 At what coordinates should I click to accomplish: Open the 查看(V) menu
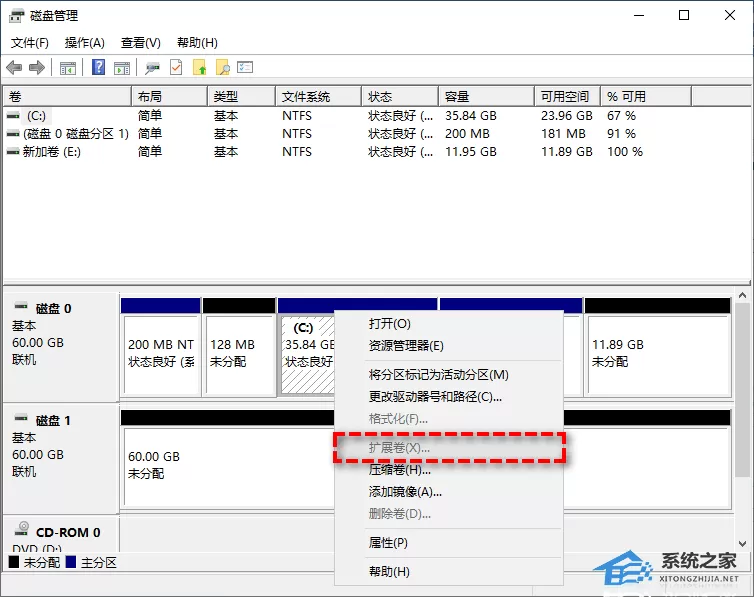(x=140, y=43)
